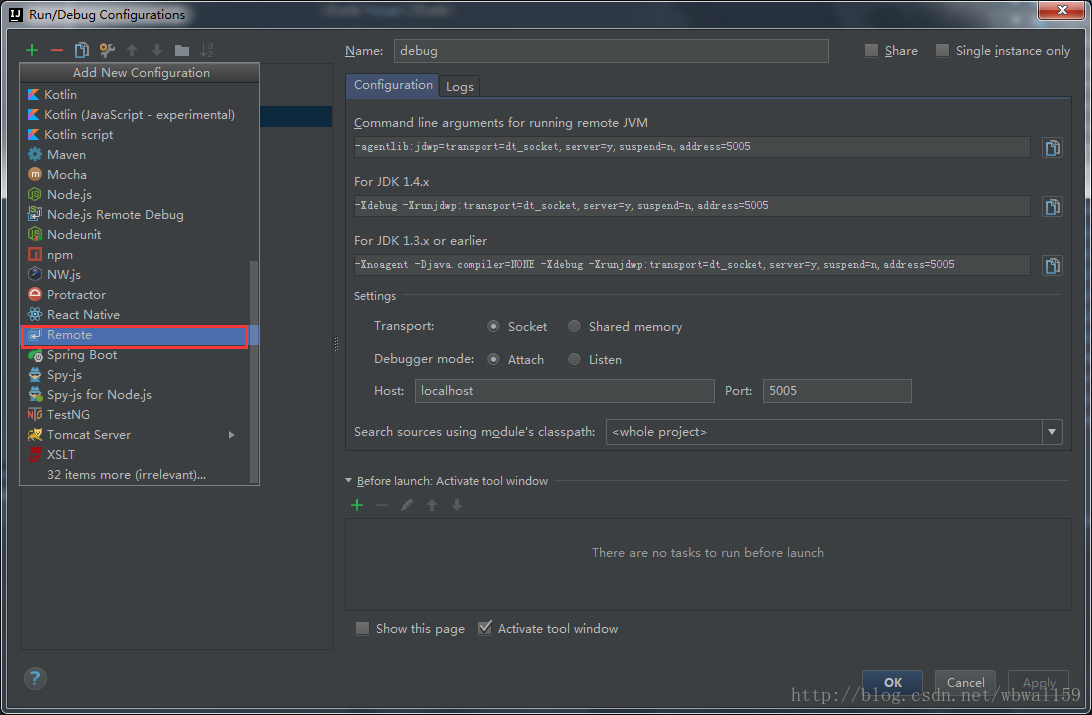Select React Native configuration type
Viewport: 1092px width, 715px height.
tap(136, 315)
